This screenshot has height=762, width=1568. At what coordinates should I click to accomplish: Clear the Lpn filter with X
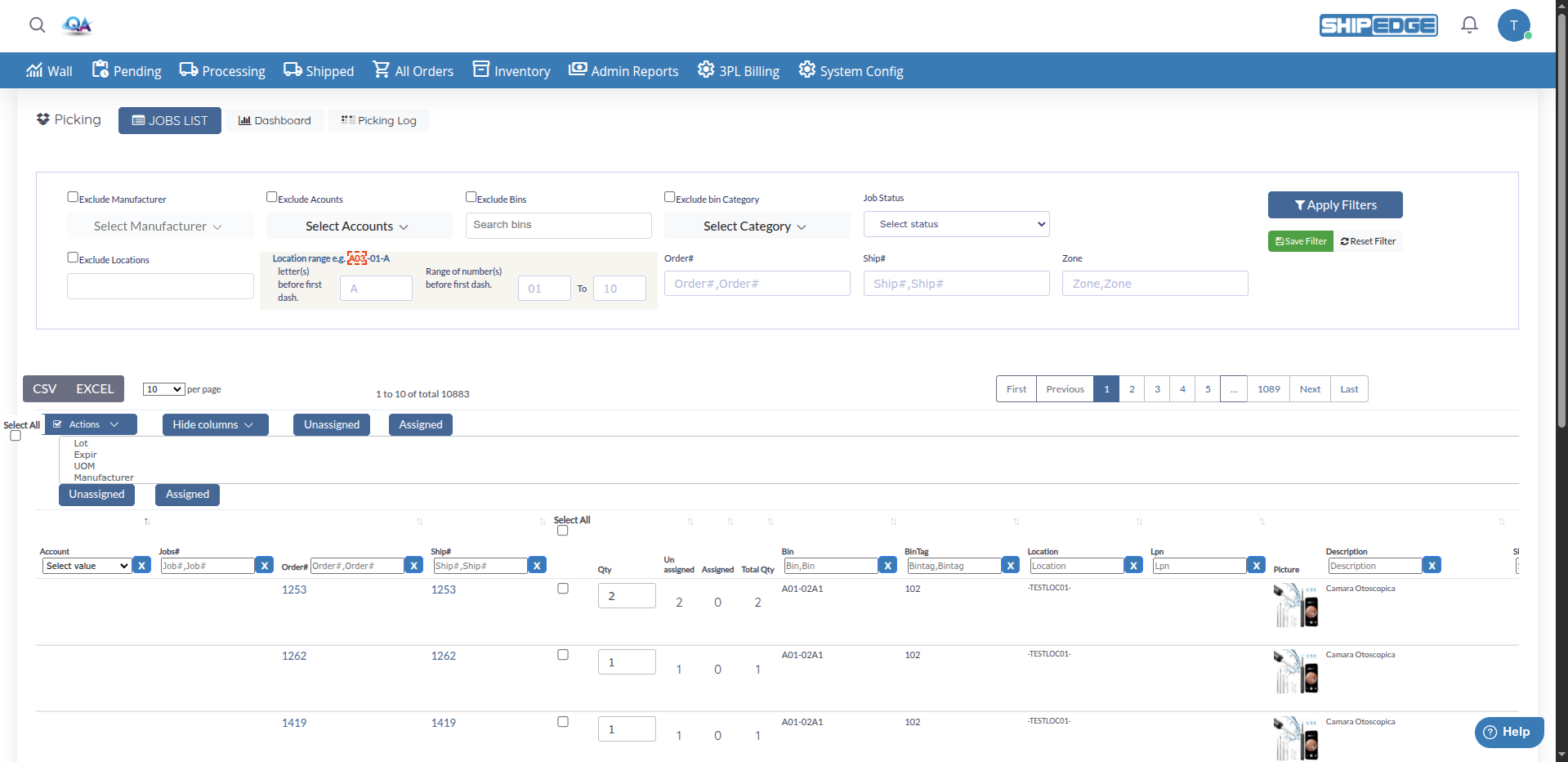pyautogui.click(x=1257, y=565)
